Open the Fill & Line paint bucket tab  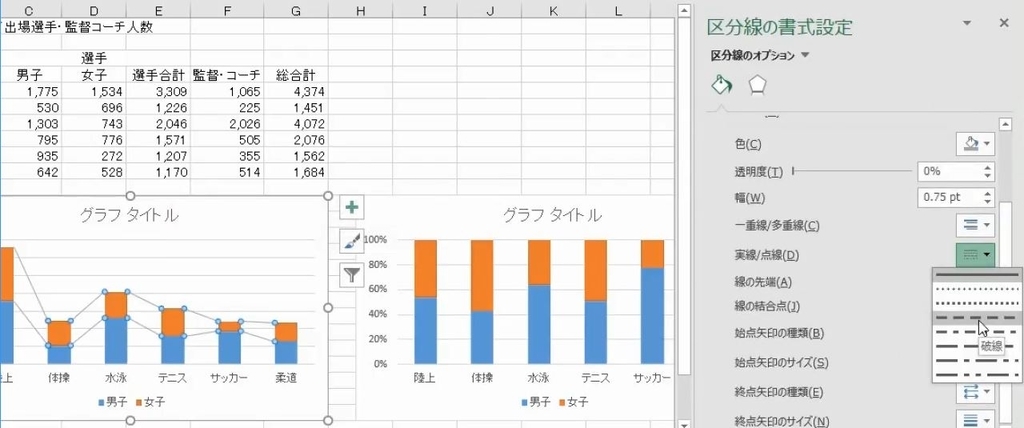[721, 84]
